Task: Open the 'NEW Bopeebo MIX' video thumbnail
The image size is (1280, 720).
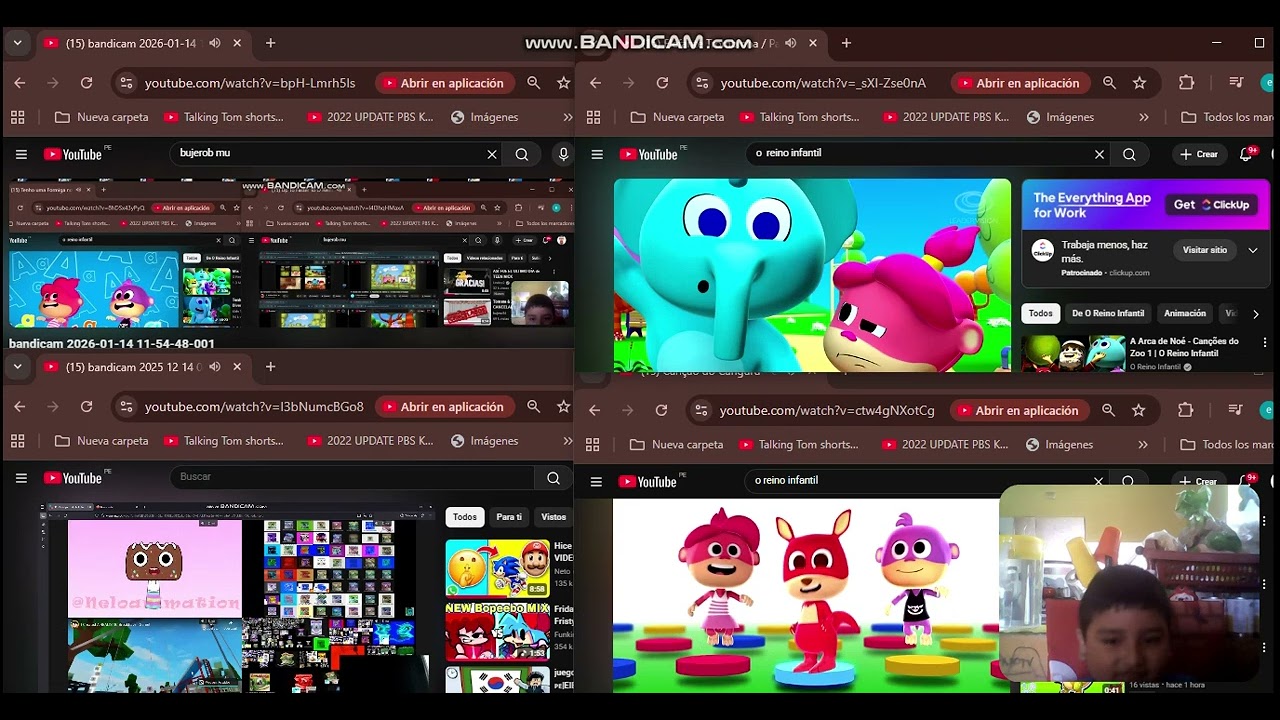Action: point(498,632)
